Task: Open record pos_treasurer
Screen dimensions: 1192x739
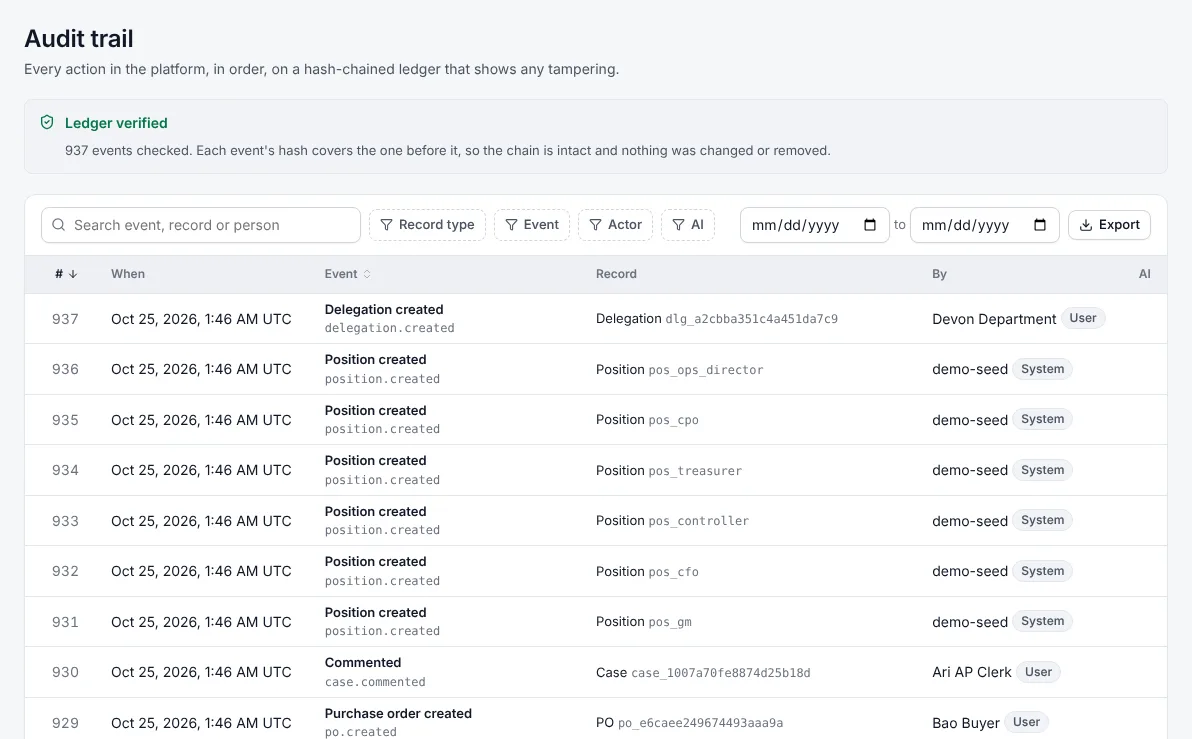Action: tap(695, 471)
